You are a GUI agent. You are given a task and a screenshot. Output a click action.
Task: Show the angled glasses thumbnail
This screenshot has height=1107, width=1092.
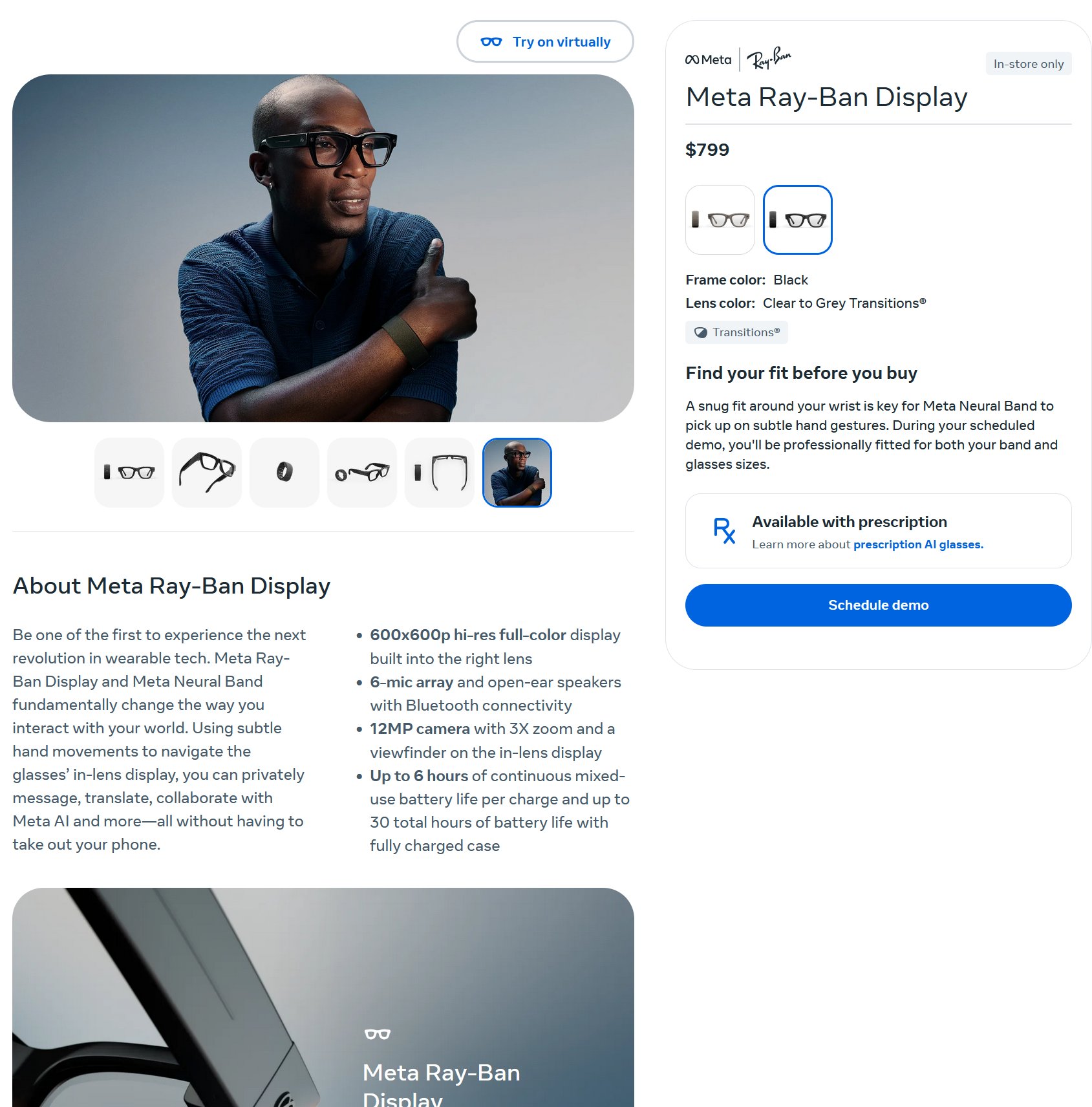click(207, 473)
